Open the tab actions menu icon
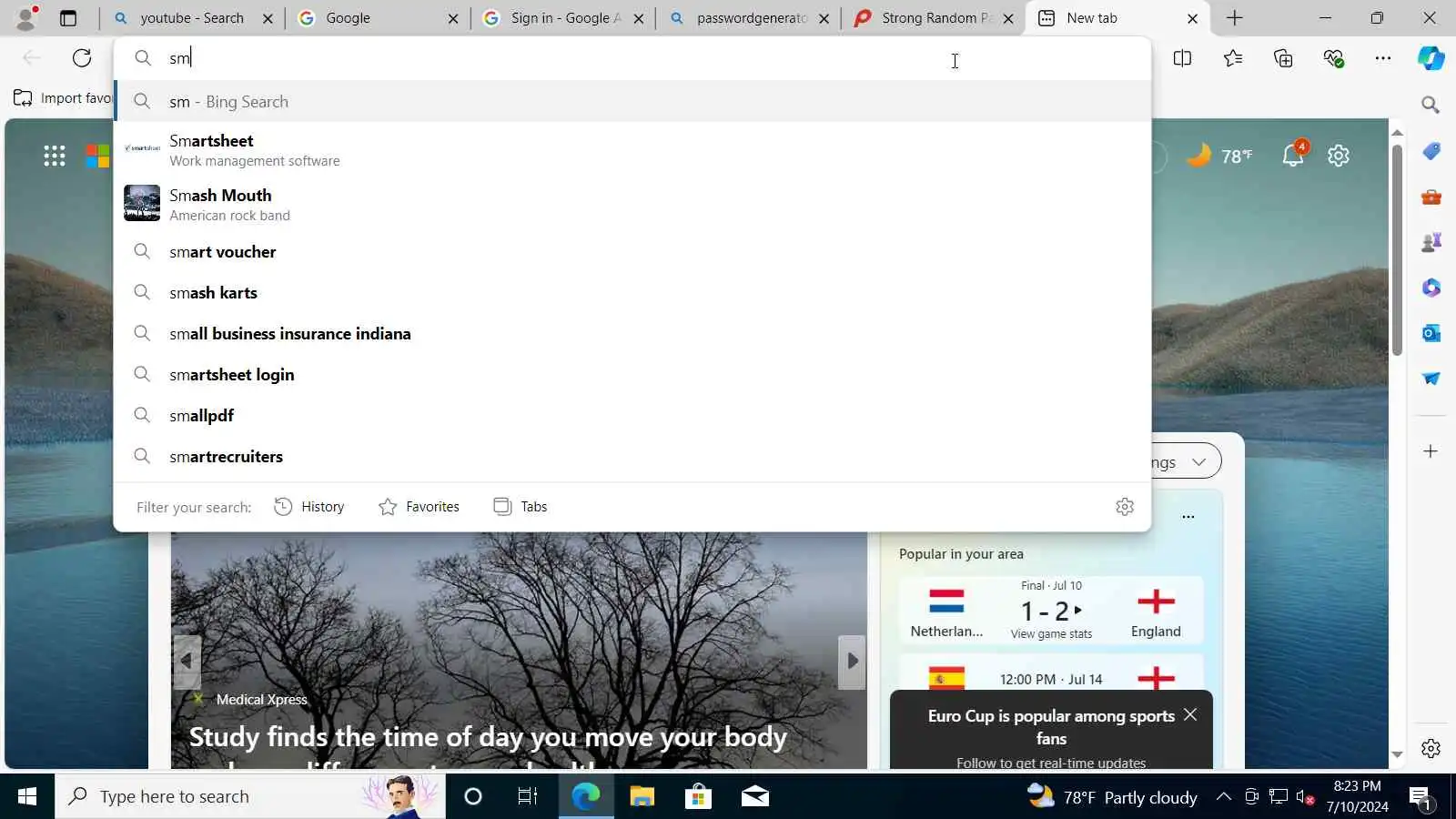 (68, 18)
